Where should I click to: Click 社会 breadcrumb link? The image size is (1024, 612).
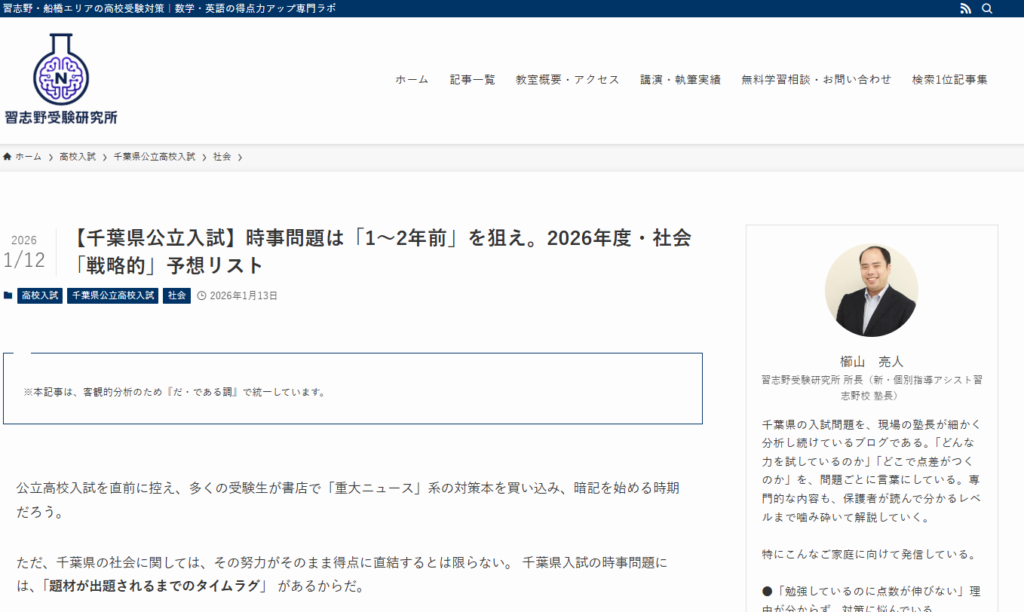pyautogui.click(x=222, y=157)
